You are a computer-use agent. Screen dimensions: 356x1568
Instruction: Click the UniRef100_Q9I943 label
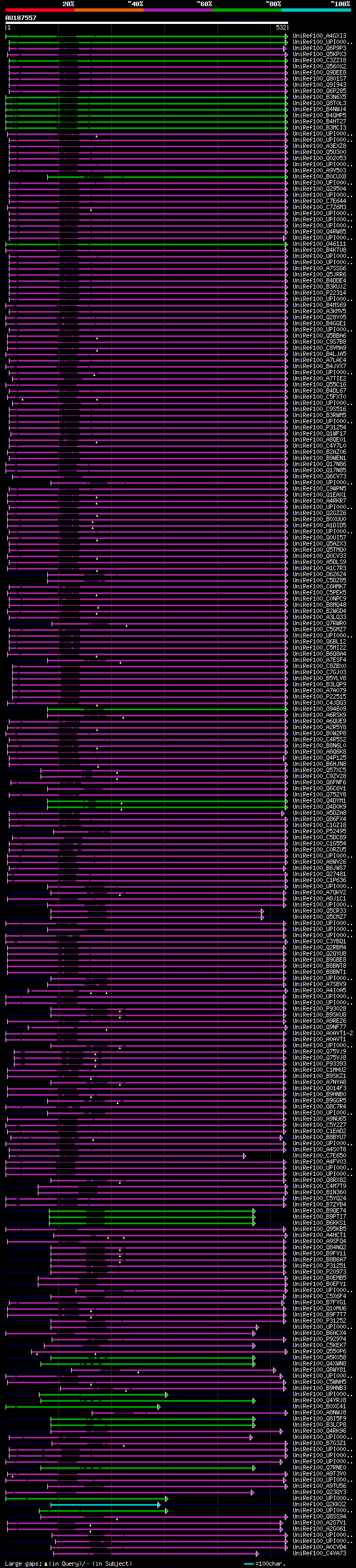point(319,85)
